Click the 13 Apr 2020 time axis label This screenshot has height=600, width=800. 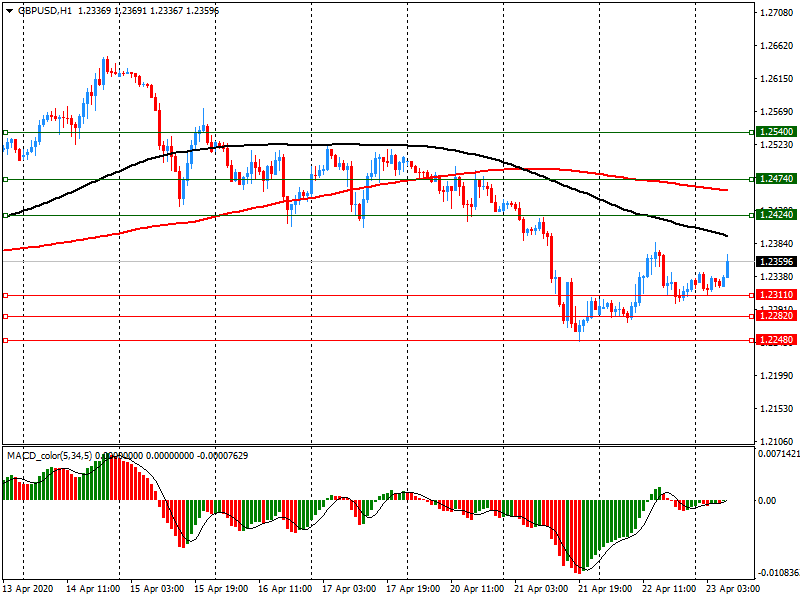(x=28, y=589)
